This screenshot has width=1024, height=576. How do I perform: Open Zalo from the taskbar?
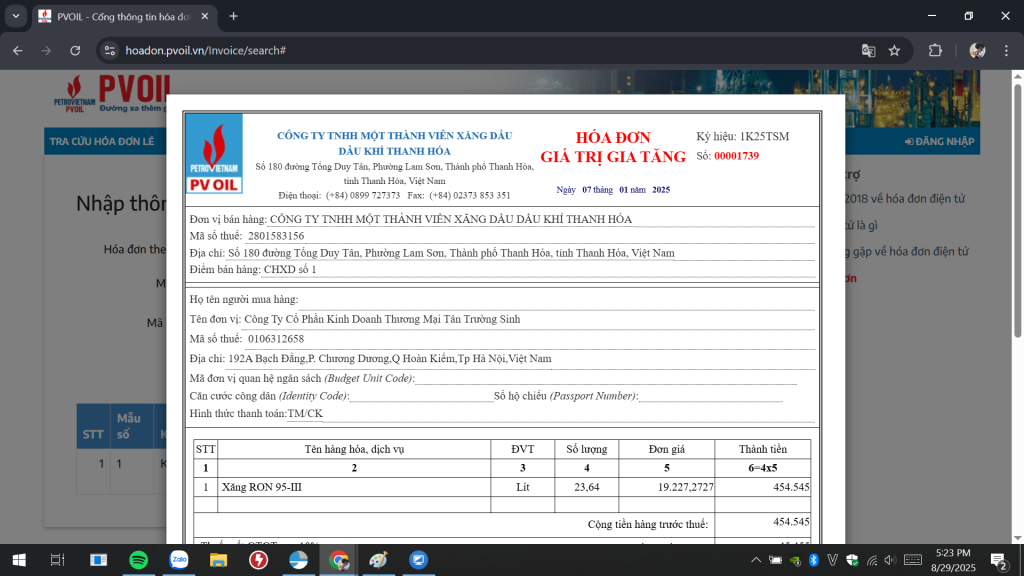pyautogui.click(x=179, y=560)
